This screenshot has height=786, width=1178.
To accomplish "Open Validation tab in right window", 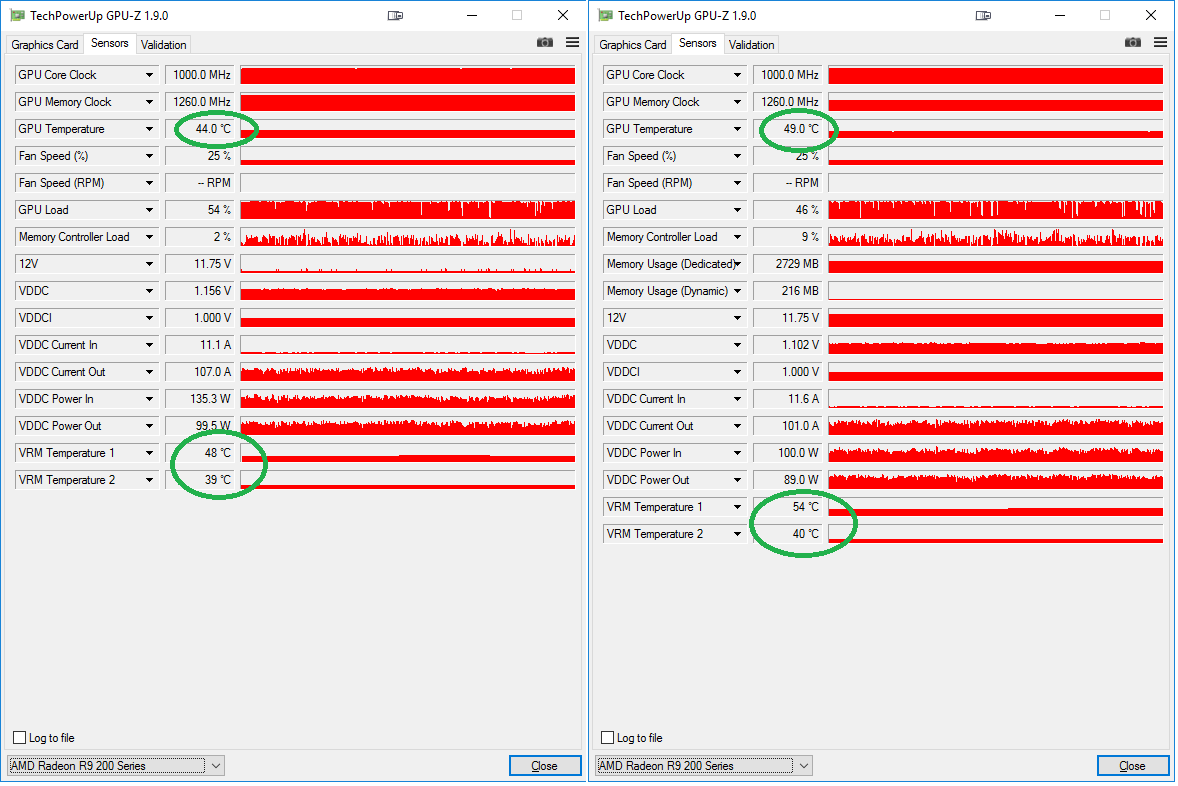I will tap(751, 45).
